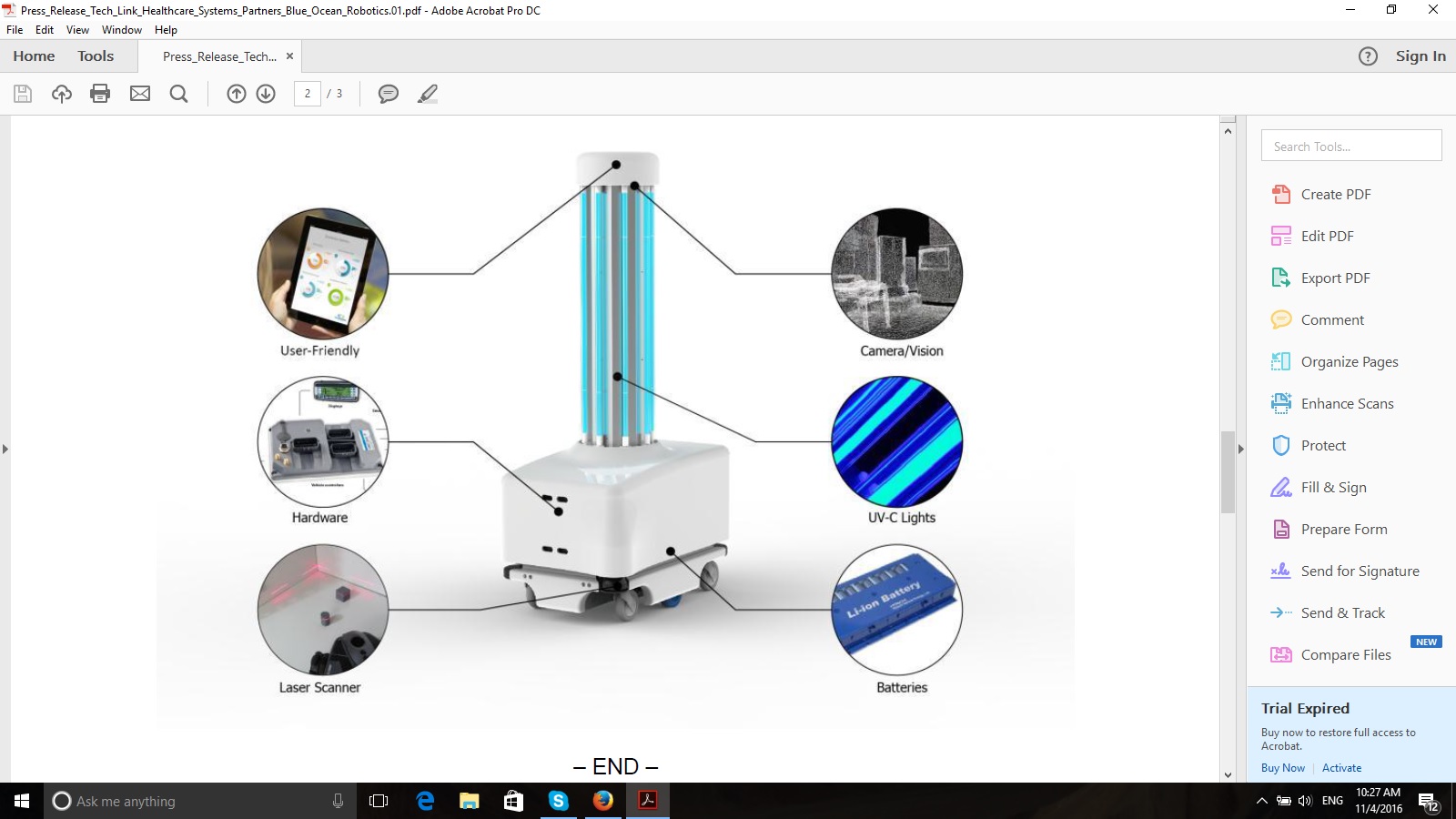Expand the left navigation pane arrow

pyautogui.click(x=5, y=449)
